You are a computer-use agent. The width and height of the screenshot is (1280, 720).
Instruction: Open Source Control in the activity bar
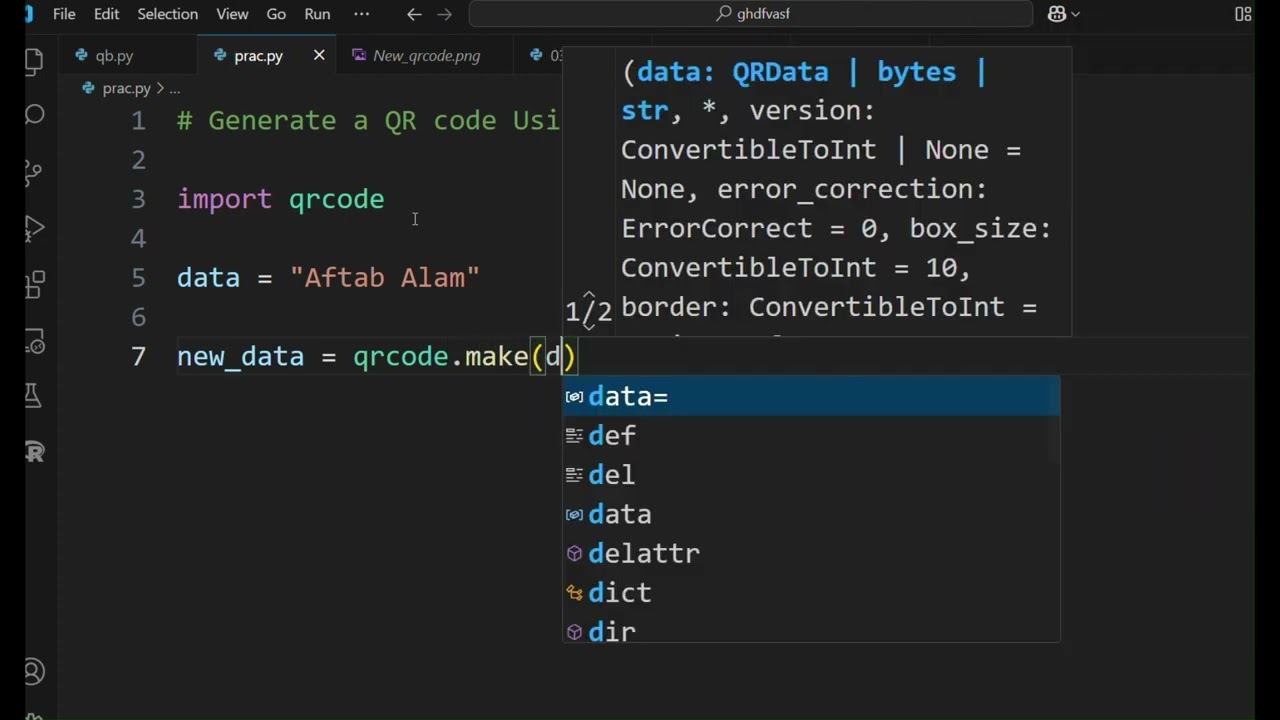[x=33, y=172]
